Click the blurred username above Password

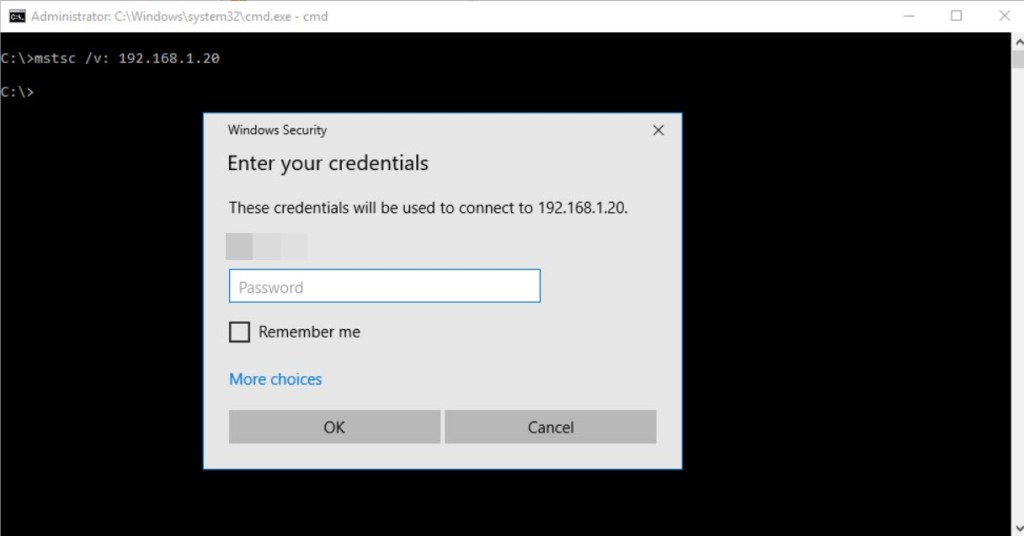(x=266, y=246)
